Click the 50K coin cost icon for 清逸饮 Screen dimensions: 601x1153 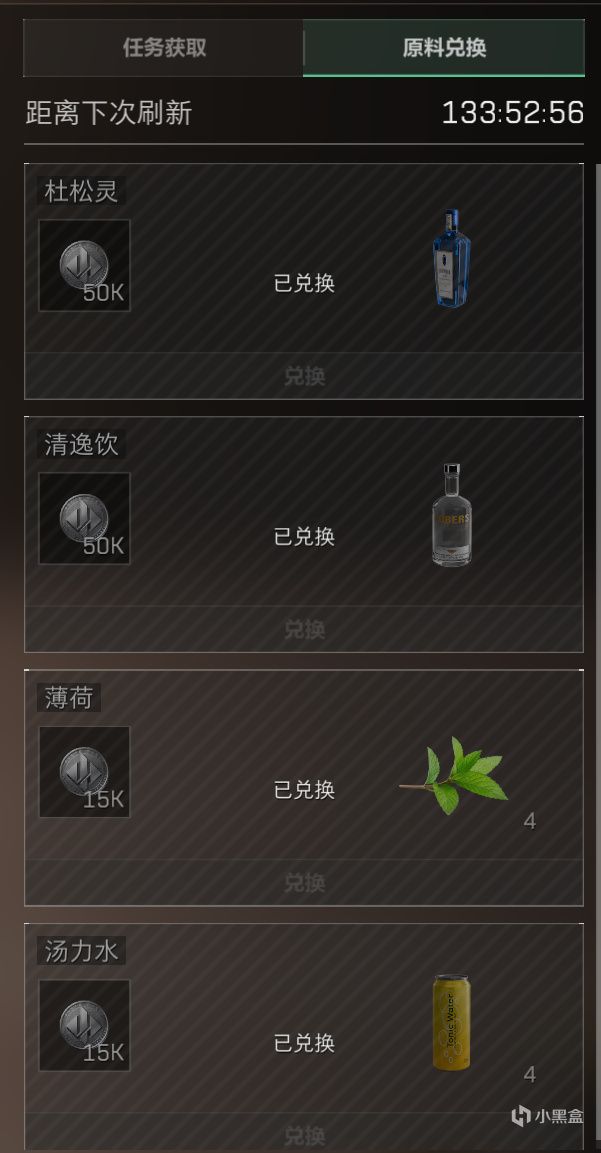(x=85, y=518)
